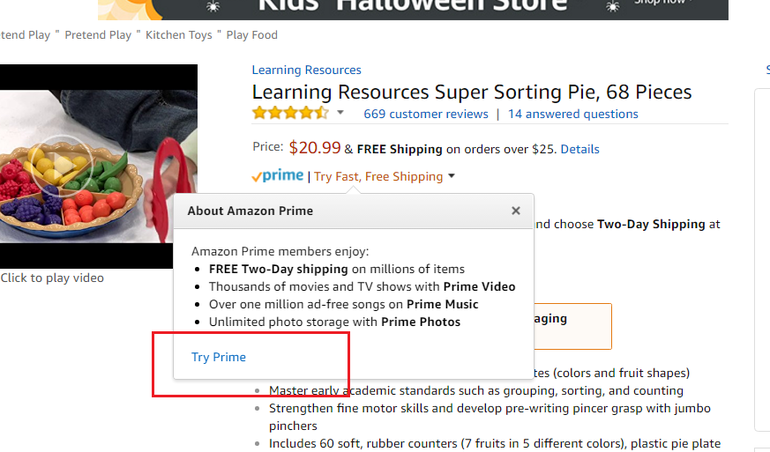770x452 pixels.
Task: Go to the Kitchen Toys breadcrumb
Action: click(181, 35)
